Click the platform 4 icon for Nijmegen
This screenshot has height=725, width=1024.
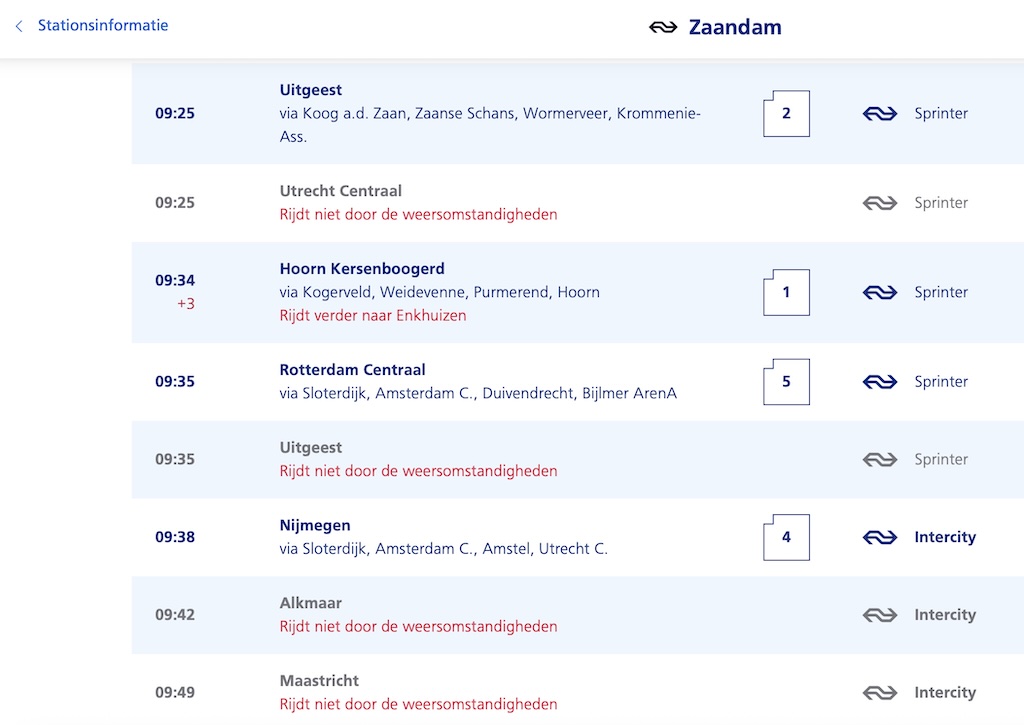point(786,537)
